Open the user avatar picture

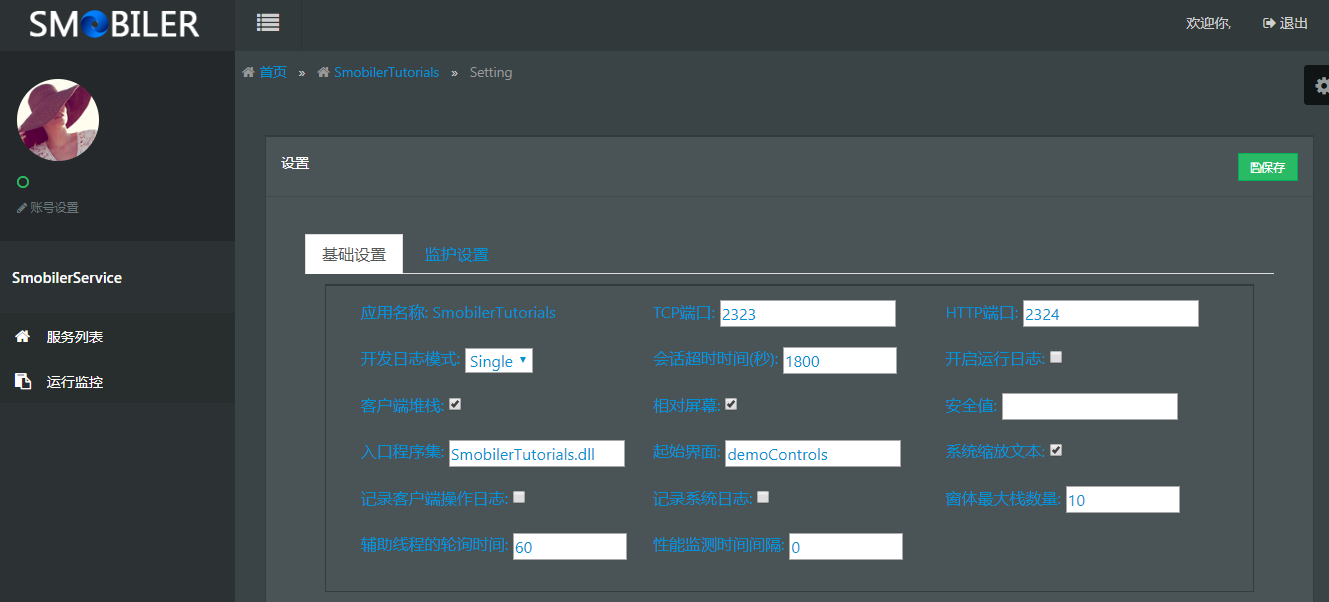click(58, 120)
